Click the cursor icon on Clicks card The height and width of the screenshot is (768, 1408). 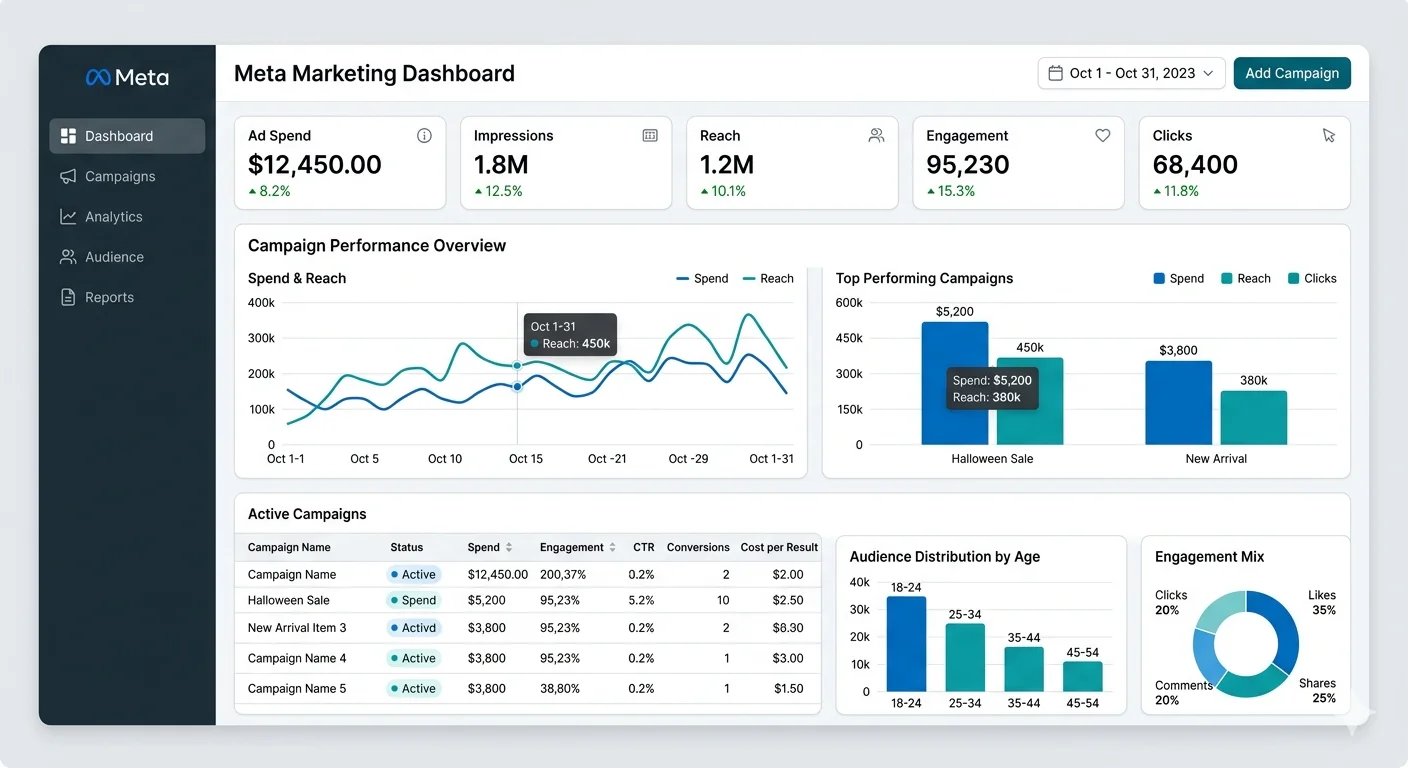click(1328, 136)
